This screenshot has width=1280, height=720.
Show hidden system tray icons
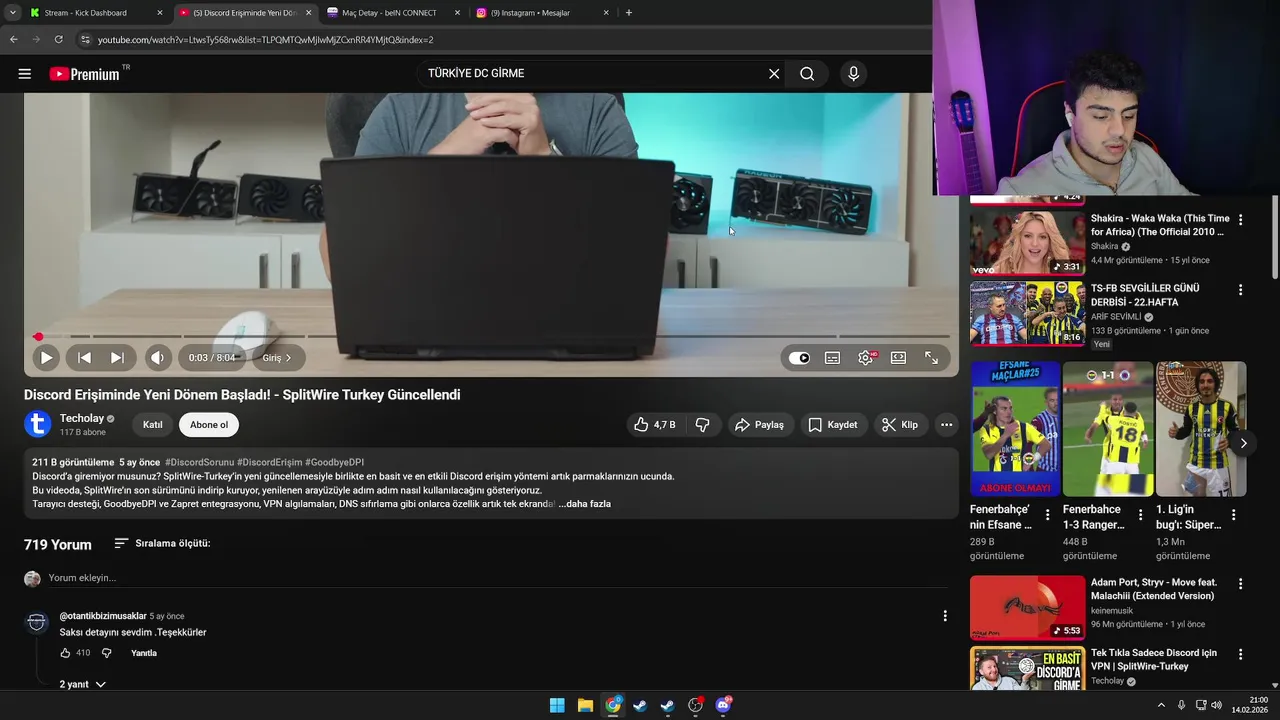1161,705
